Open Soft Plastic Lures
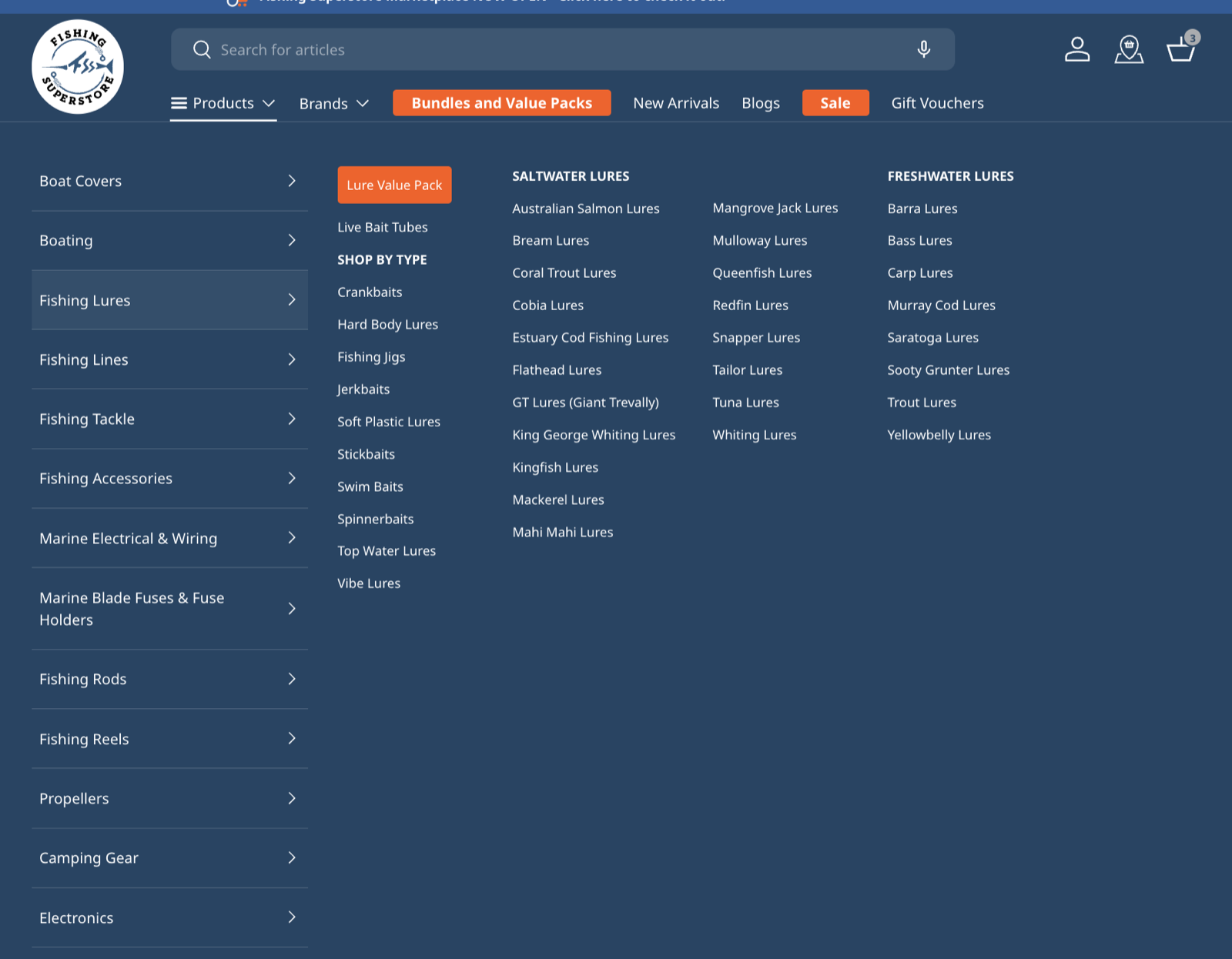 (389, 421)
